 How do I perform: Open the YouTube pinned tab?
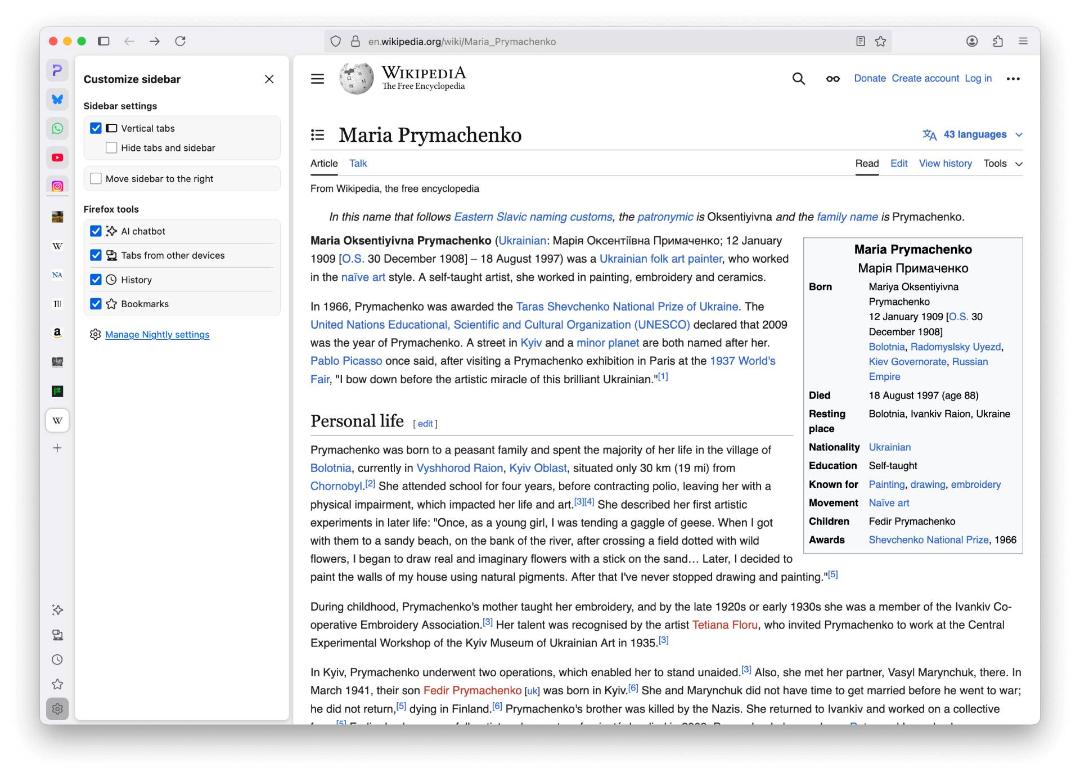pos(57,158)
